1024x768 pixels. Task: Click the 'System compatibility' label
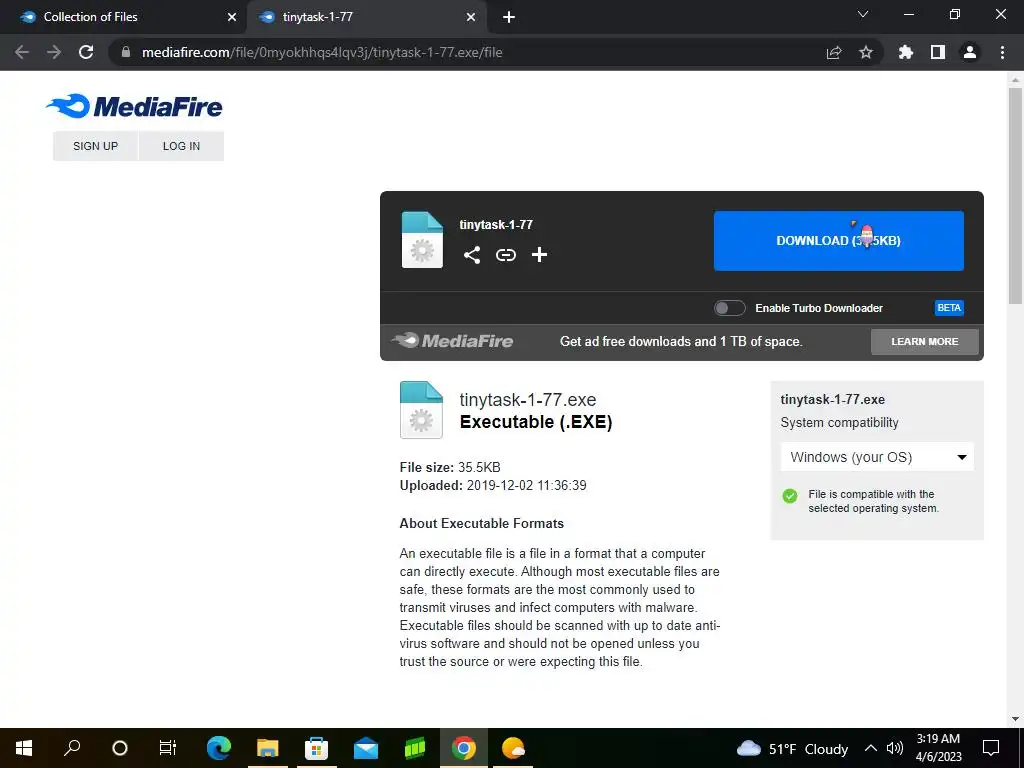point(839,423)
